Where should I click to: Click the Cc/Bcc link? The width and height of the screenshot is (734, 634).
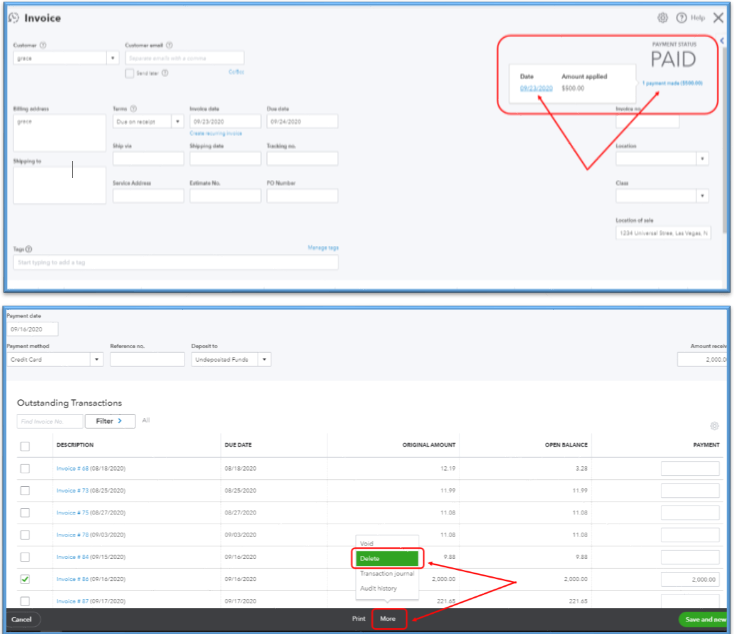pyautogui.click(x=236, y=72)
